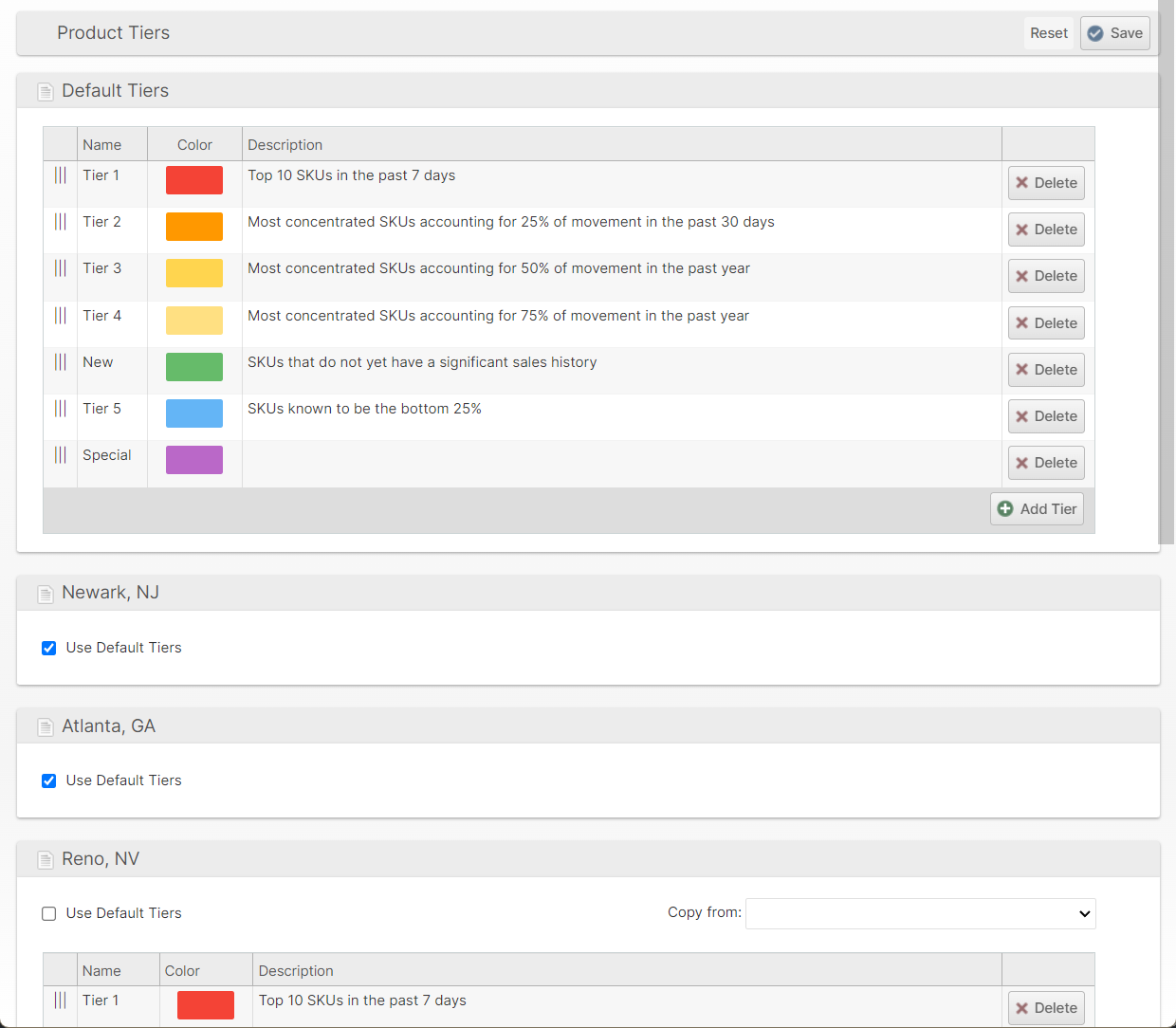Pick the green color swatch for New

(194, 367)
